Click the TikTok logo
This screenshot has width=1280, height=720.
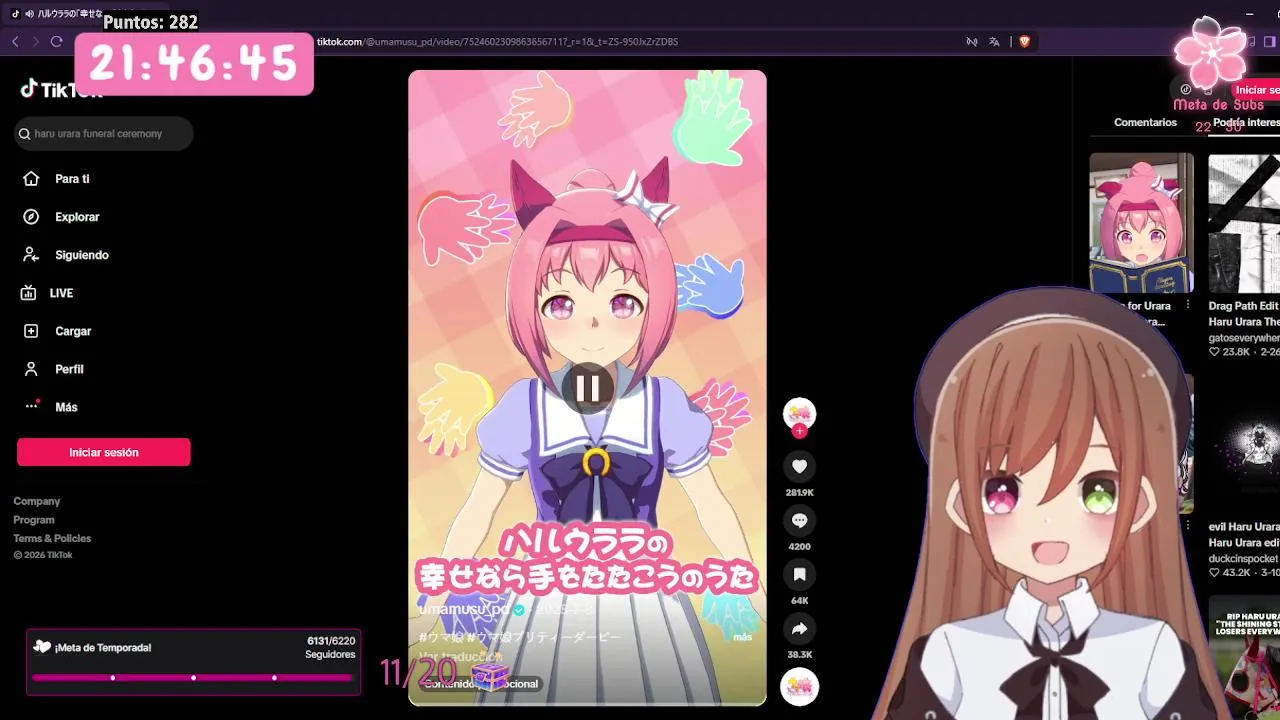(x=61, y=90)
